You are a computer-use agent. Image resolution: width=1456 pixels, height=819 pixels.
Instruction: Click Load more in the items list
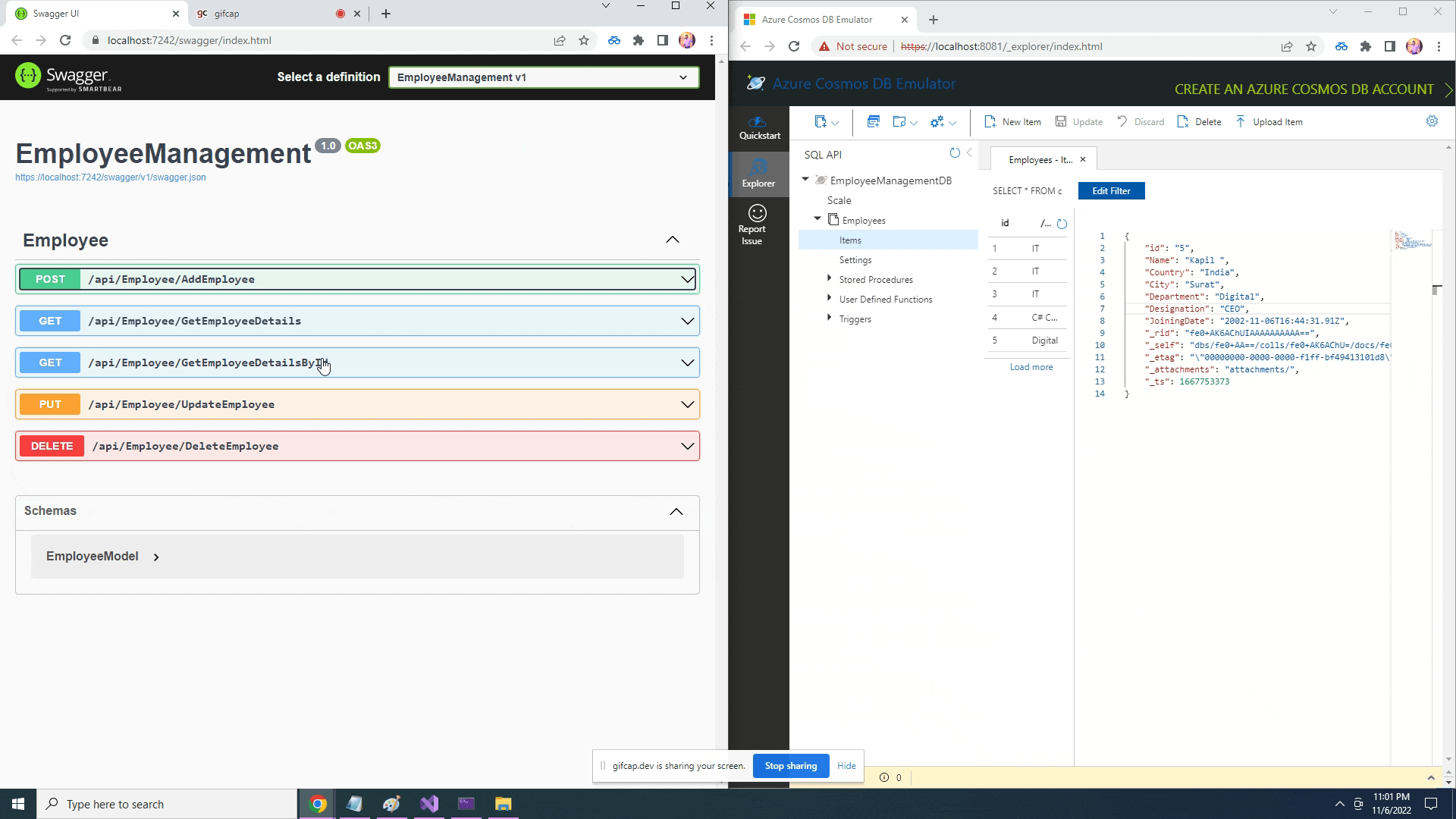coord(1031,366)
